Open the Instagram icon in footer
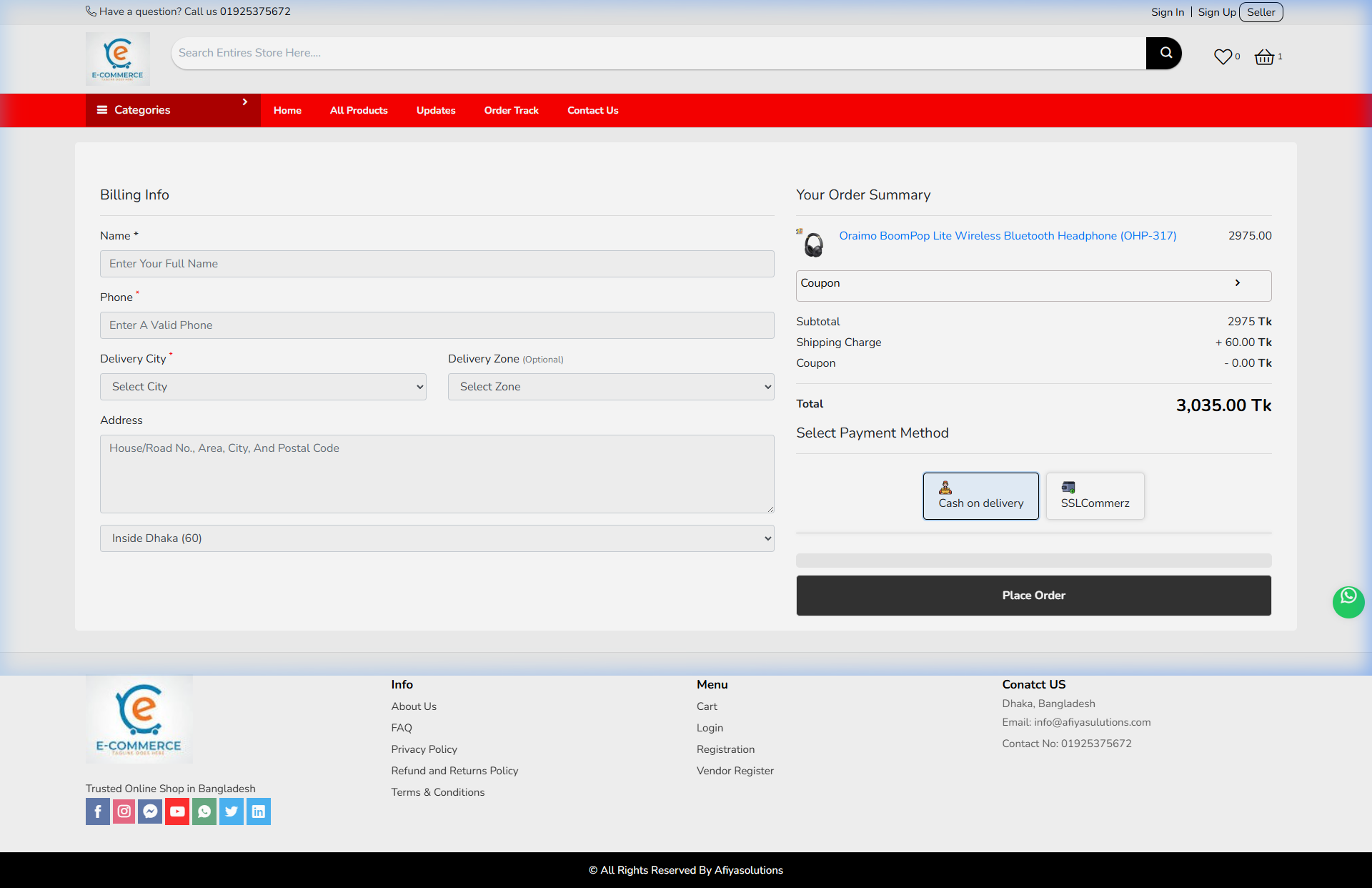 [x=124, y=811]
